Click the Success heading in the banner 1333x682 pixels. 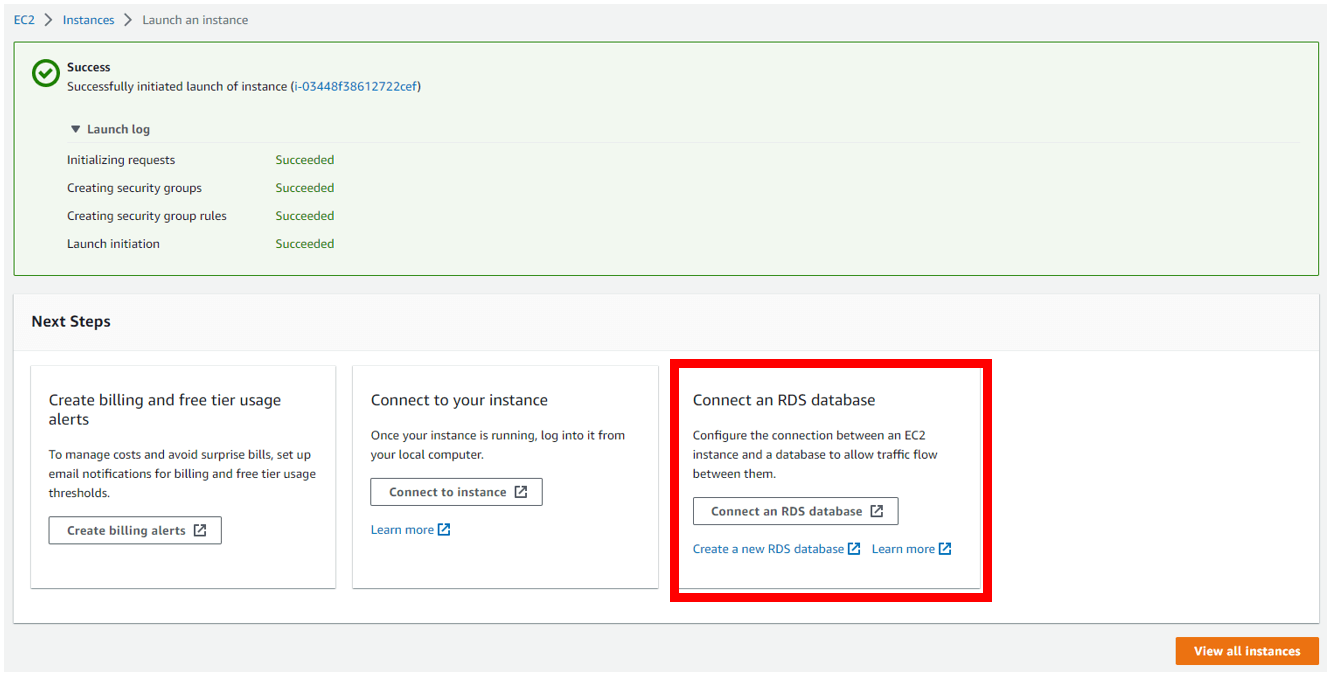point(89,68)
